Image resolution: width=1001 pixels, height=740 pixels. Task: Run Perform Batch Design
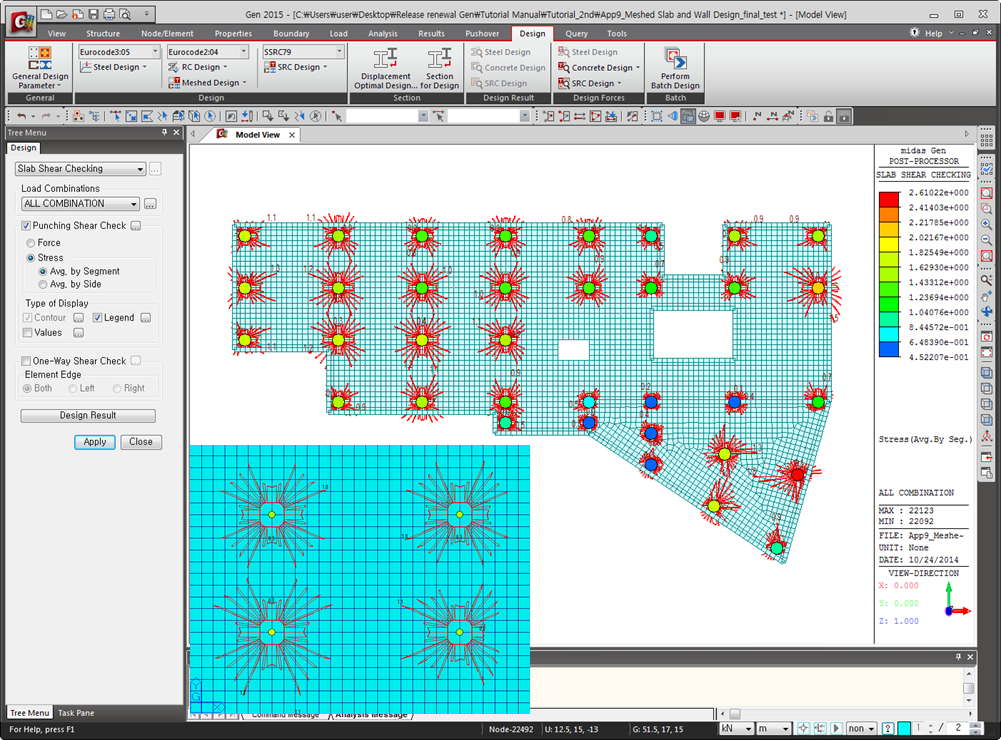[x=675, y=68]
